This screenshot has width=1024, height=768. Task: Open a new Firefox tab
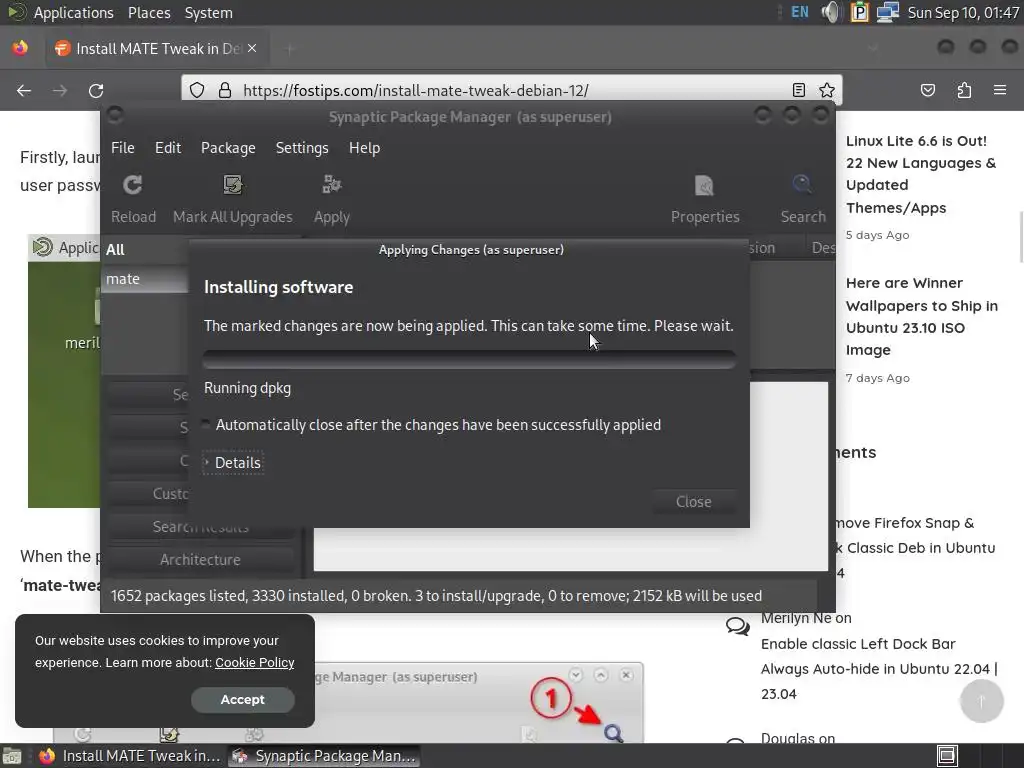click(291, 48)
